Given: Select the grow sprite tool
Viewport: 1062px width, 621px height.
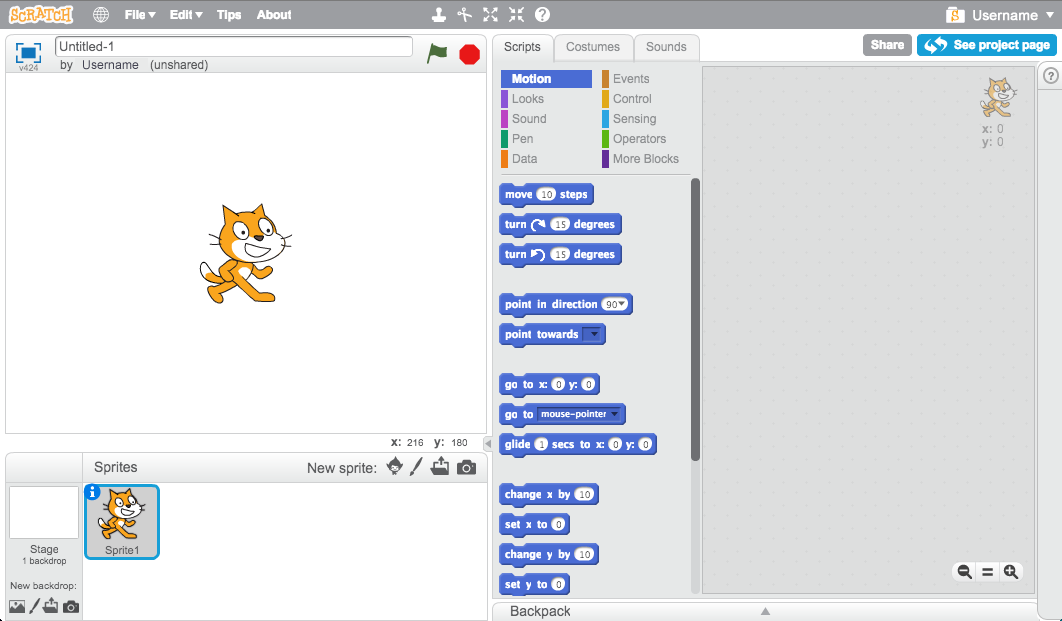Looking at the screenshot, I should tap(490, 15).
